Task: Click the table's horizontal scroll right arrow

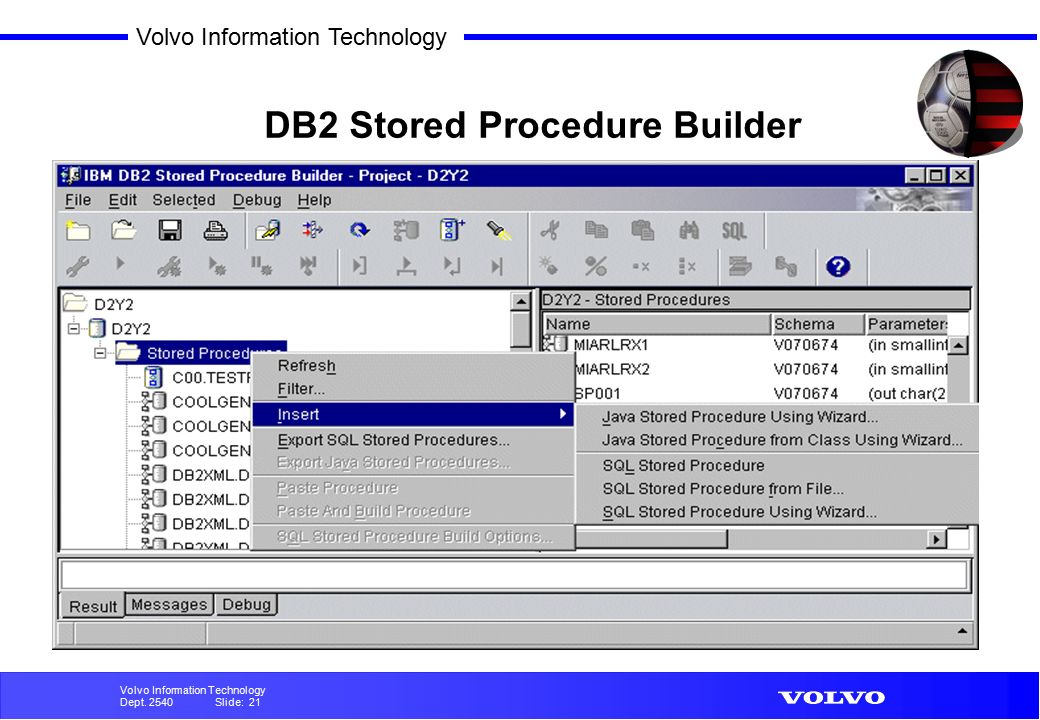Action: 936,539
